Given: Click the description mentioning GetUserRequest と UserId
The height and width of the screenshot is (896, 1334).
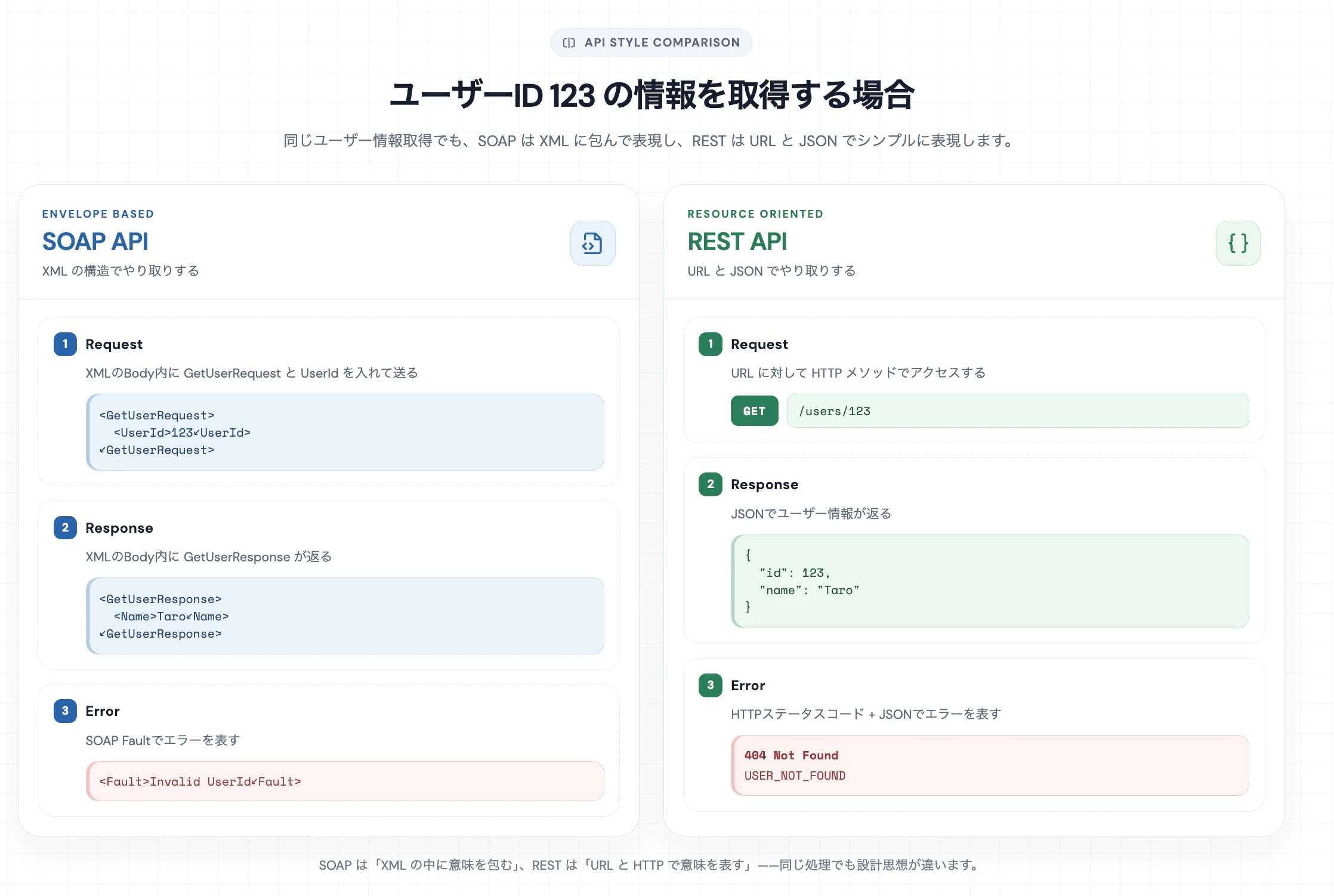Looking at the screenshot, I should [252, 373].
